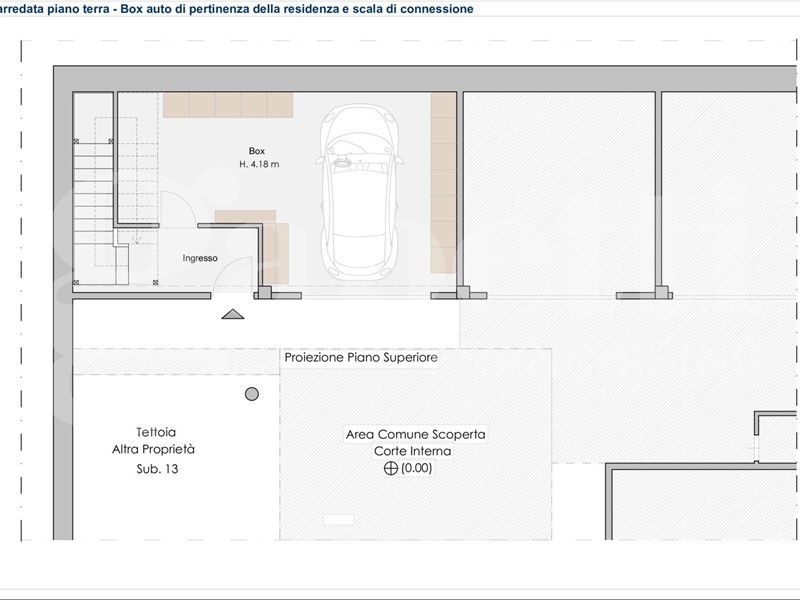
Task: Click the 'Box H. 4.18 m' label
Action: (258, 157)
